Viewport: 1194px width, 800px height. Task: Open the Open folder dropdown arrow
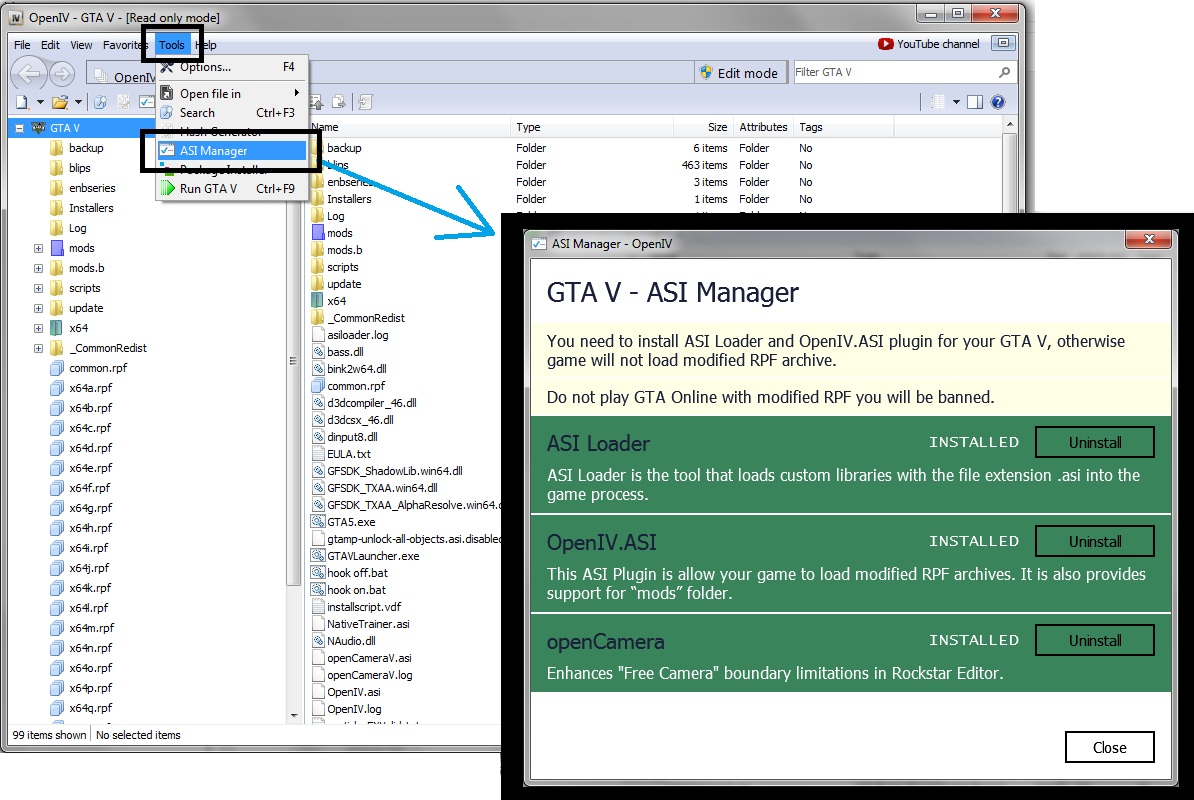coord(78,102)
